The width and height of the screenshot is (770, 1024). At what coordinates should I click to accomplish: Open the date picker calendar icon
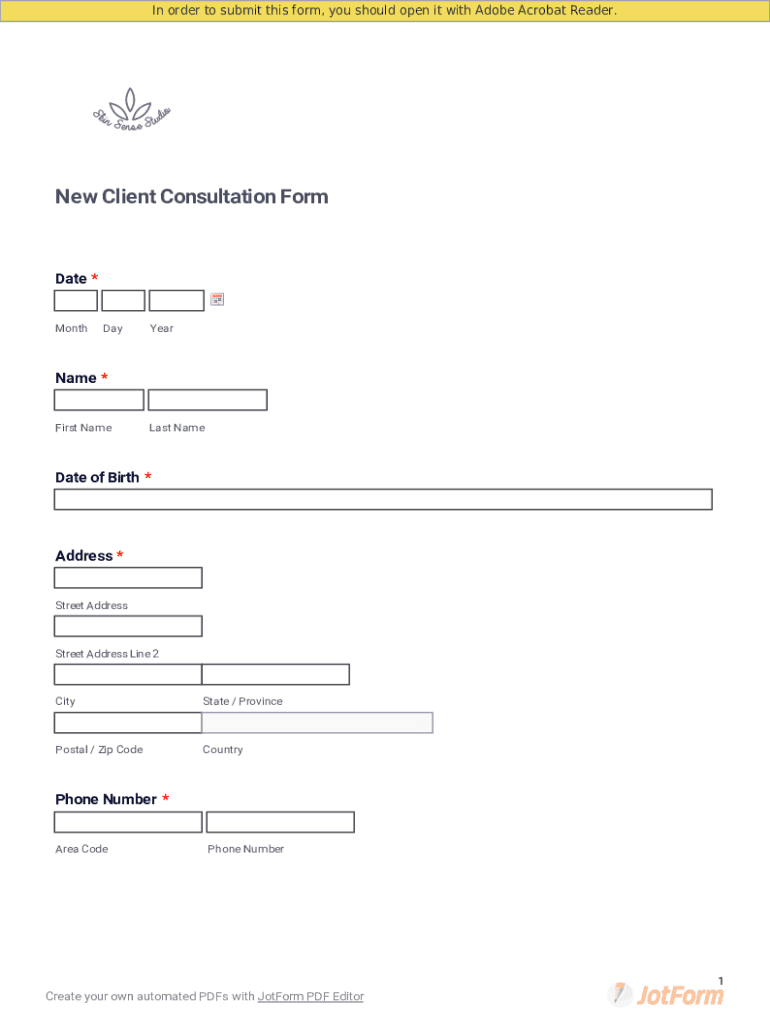(217, 299)
